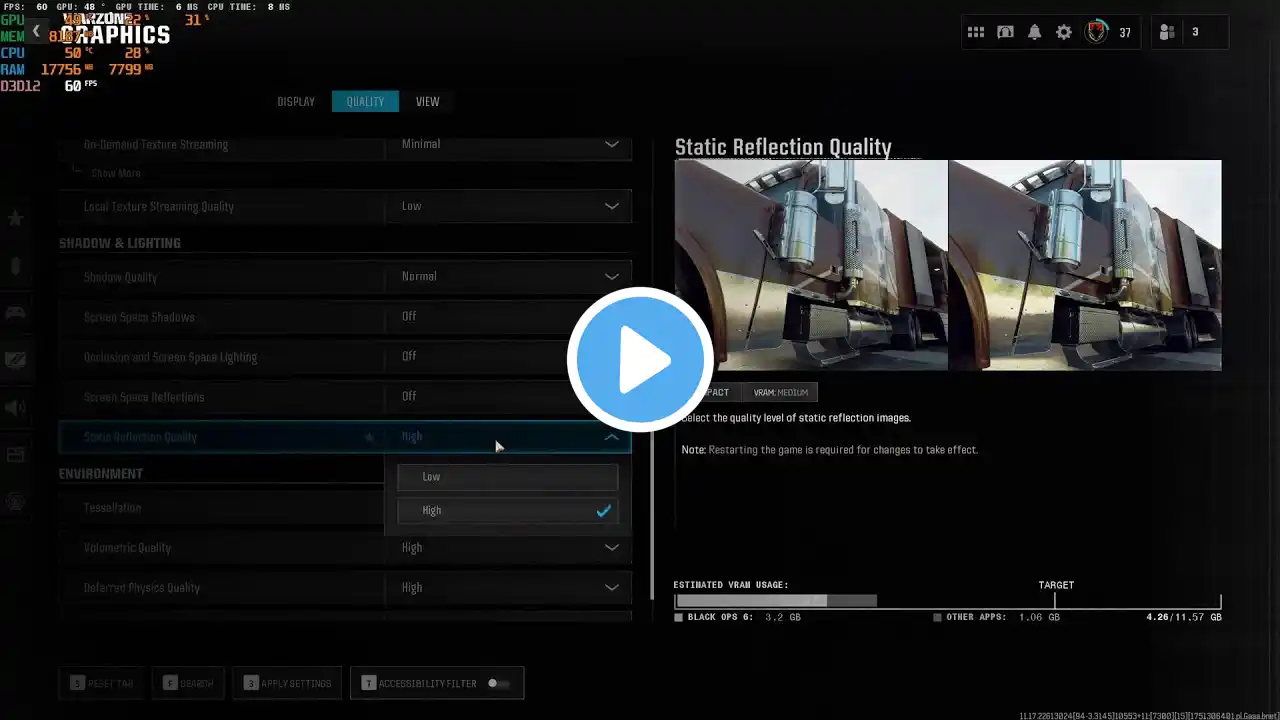Image resolution: width=1280 pixels, height=720 pixels.
Task: Click the Reset Tab button
Action: [x=103, y=684]
